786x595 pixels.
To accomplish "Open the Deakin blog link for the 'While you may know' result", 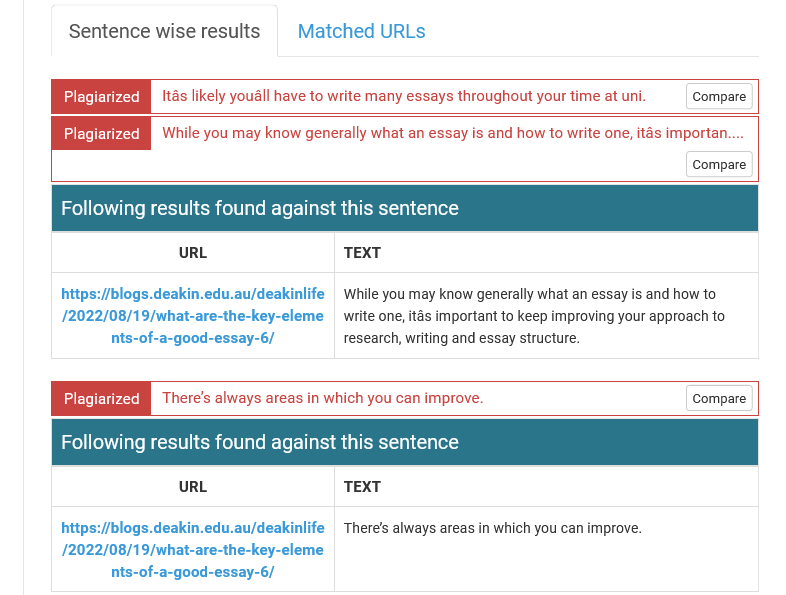I will (x=193, y=316).
